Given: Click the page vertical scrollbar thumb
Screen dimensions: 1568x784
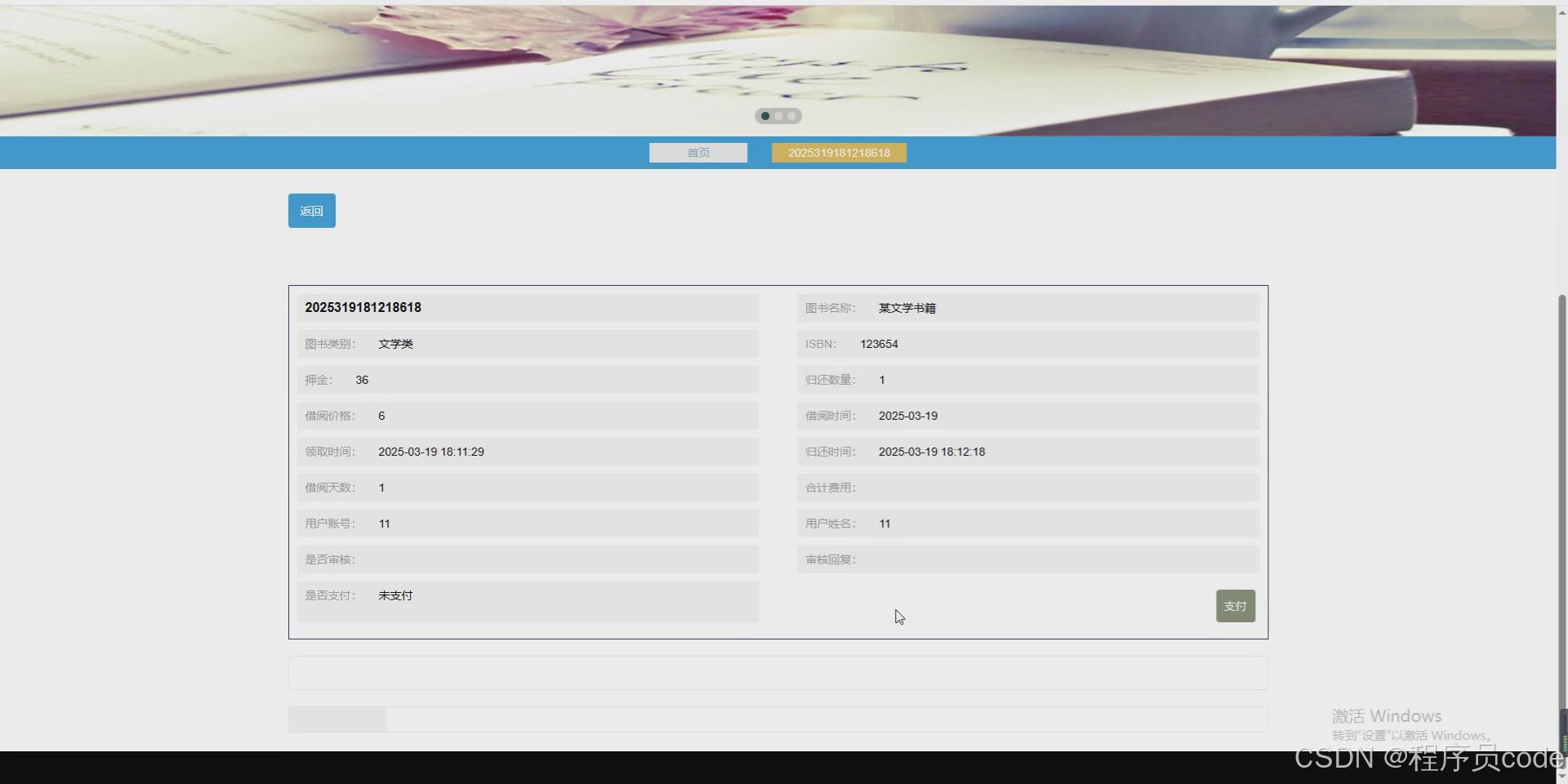Looking at the screenshot, I should point(1562,523).
